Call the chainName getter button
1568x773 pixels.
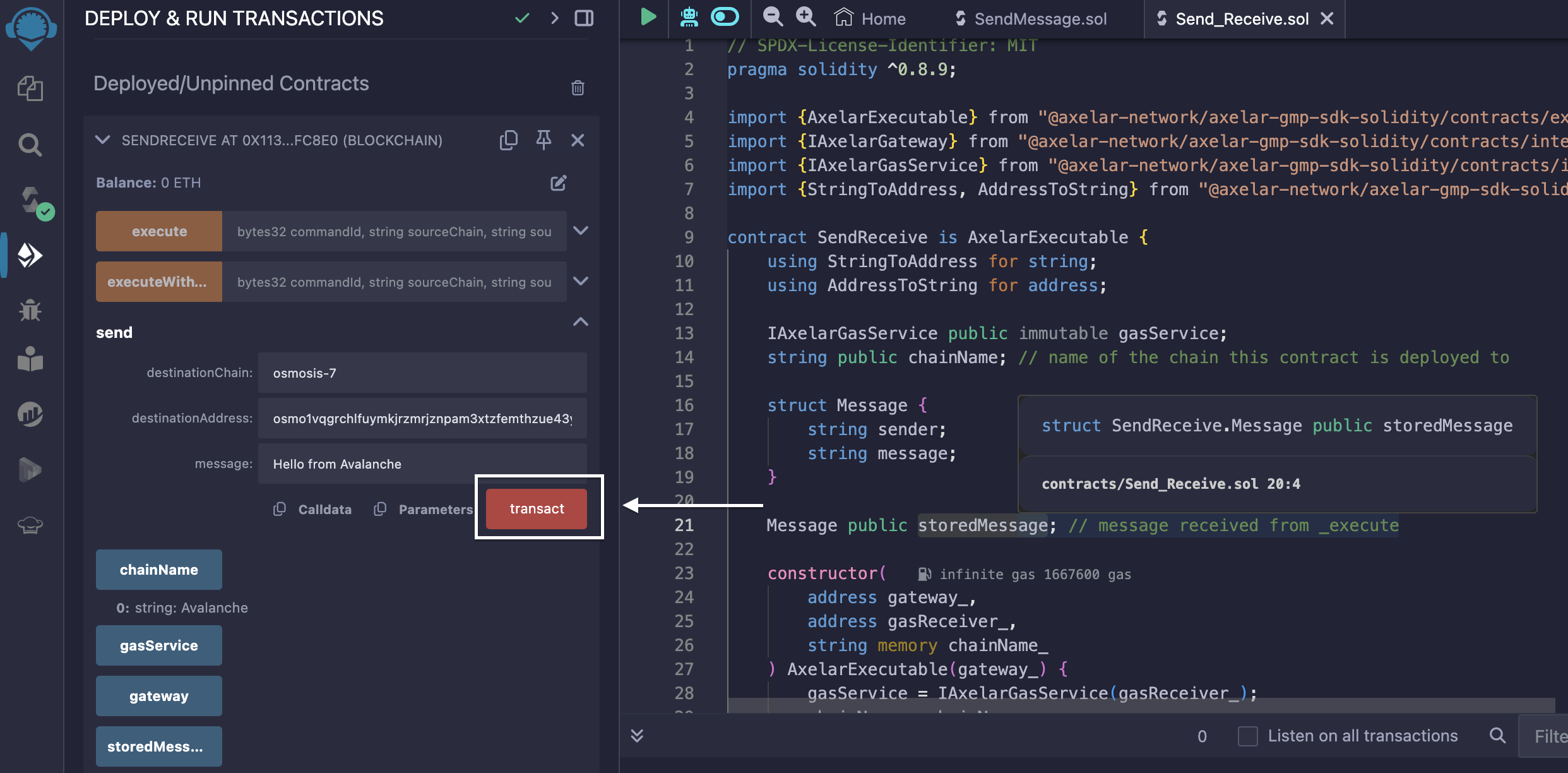coord(158,570)
